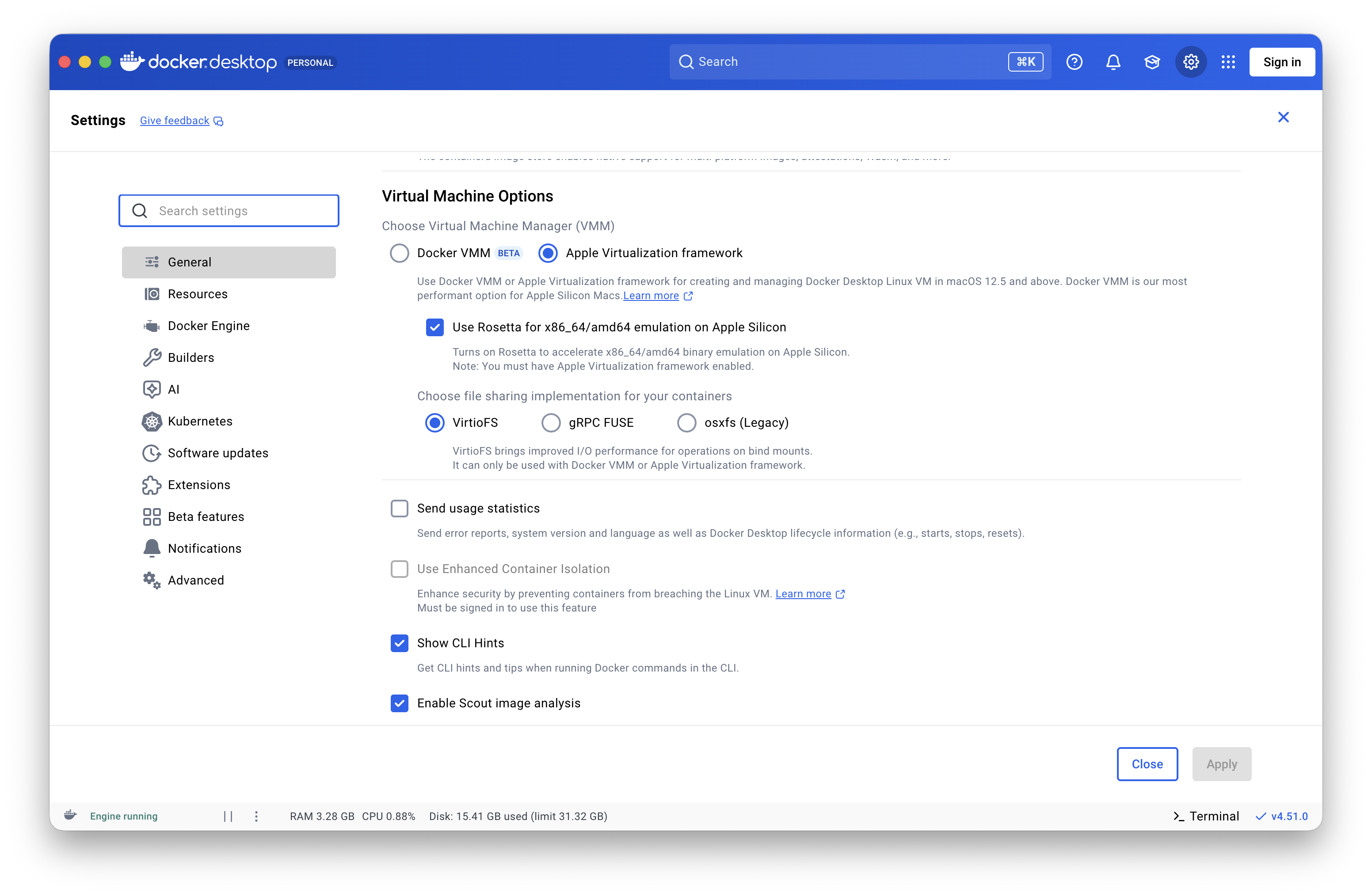Click the Notifications bell icon in sidebar
The width and height of the screenshot is (1372, 896).
152,549
